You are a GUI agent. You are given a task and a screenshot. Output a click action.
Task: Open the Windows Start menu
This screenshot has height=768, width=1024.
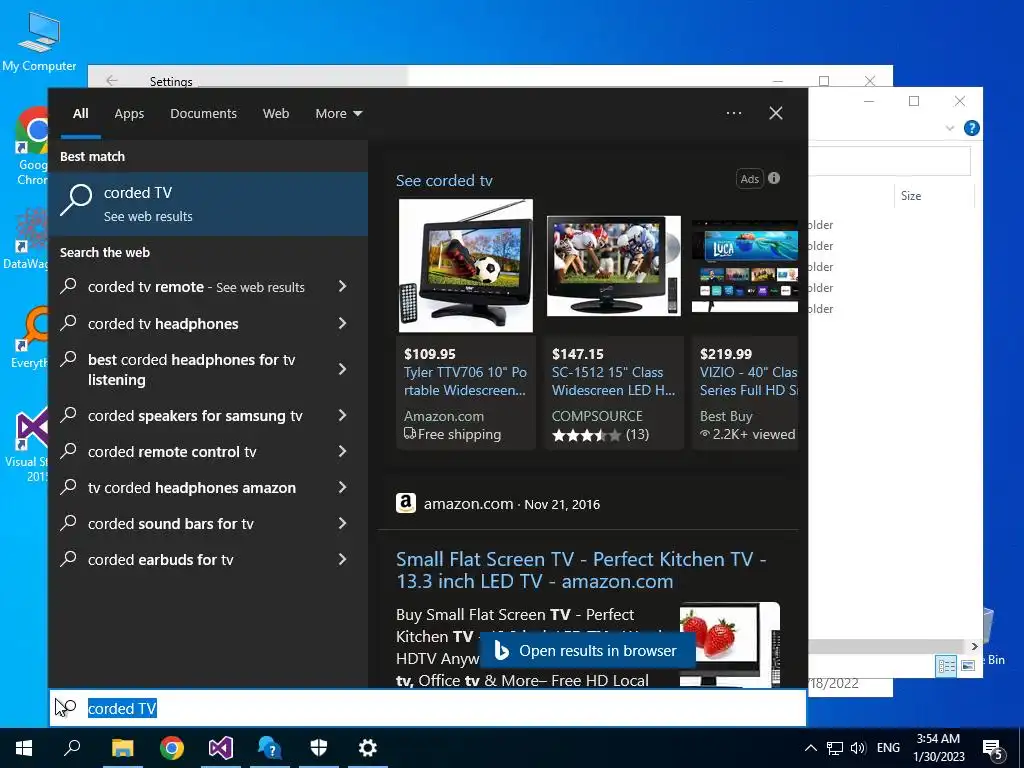pos(24,748)
